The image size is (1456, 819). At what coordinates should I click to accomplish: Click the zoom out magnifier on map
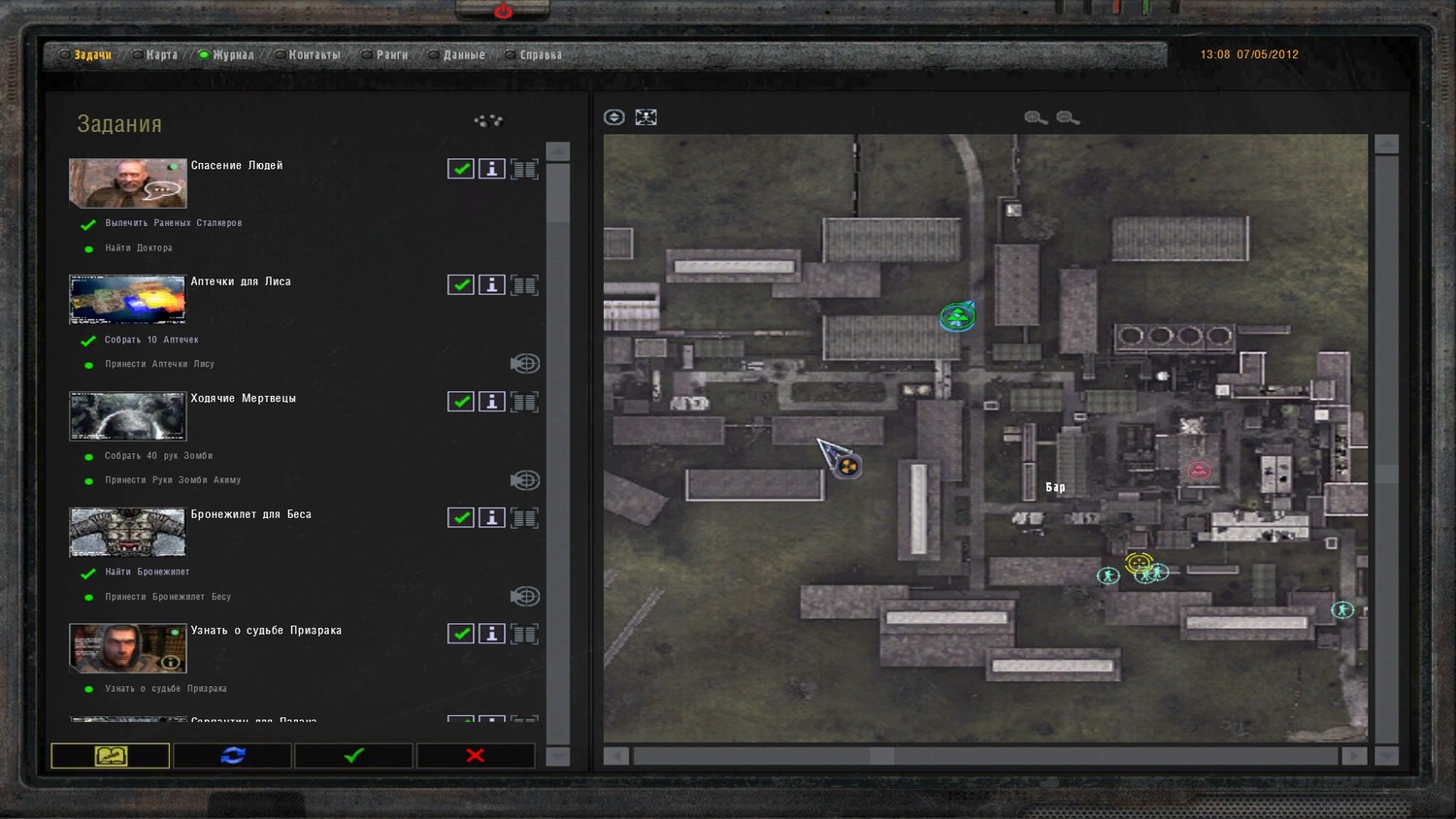coord(1067,117)
